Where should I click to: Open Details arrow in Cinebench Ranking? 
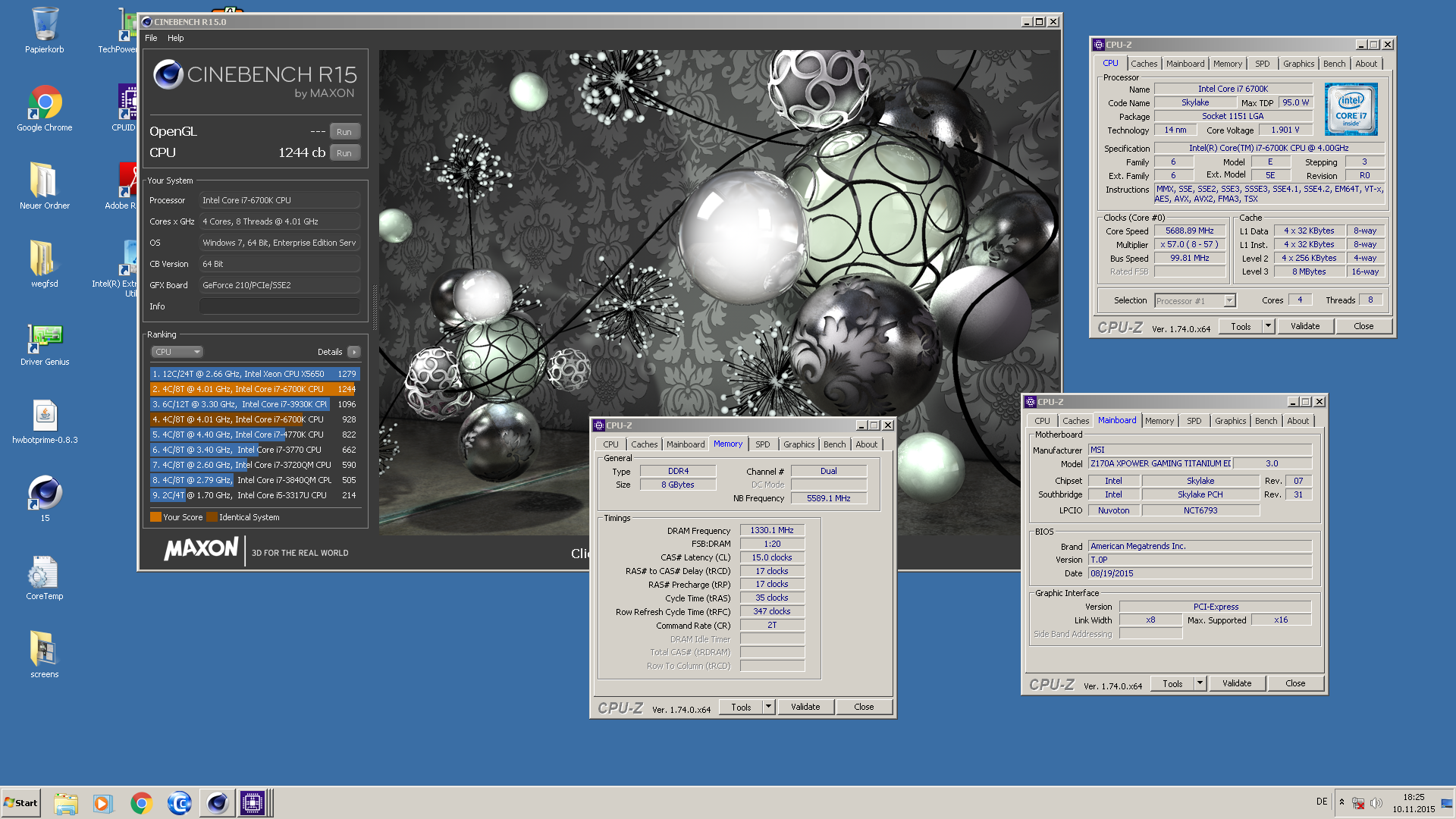(354, 352)
